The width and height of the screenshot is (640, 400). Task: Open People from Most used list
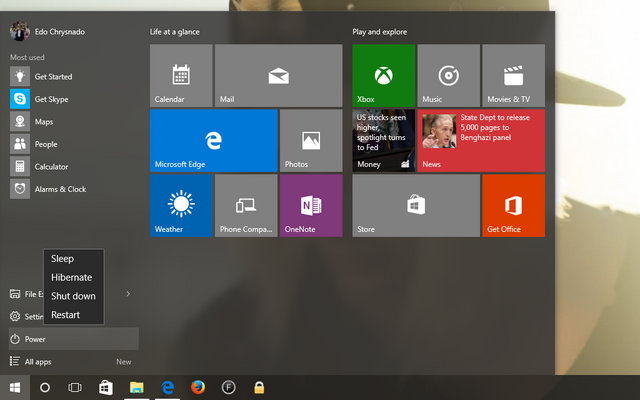coord(73,144)
